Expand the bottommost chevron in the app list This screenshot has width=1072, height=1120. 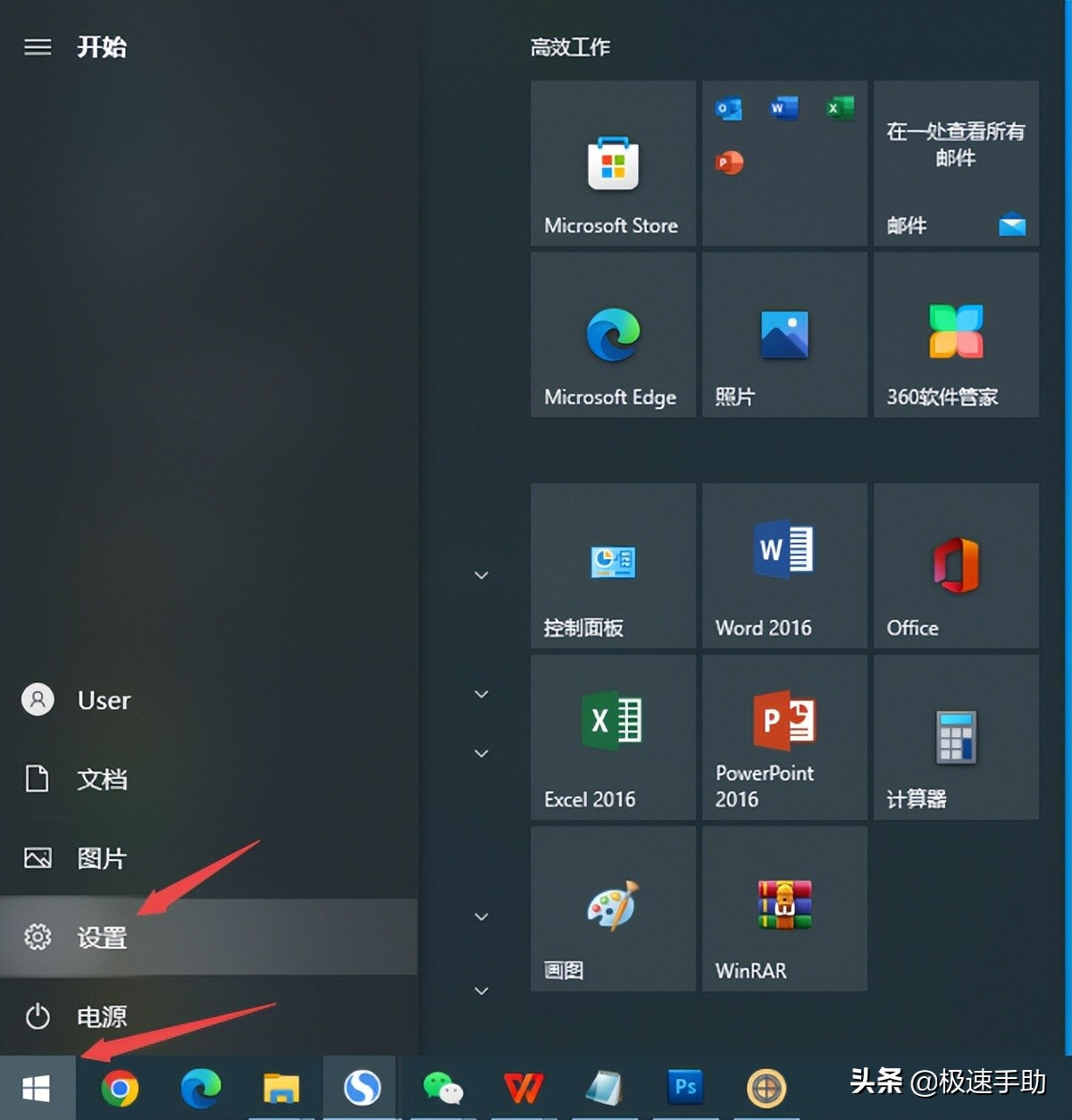coord(482,990)
